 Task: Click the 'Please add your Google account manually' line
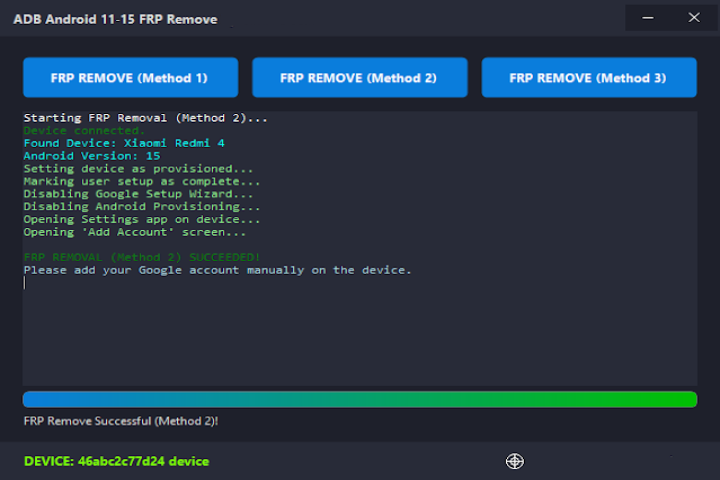click(217, 270)
